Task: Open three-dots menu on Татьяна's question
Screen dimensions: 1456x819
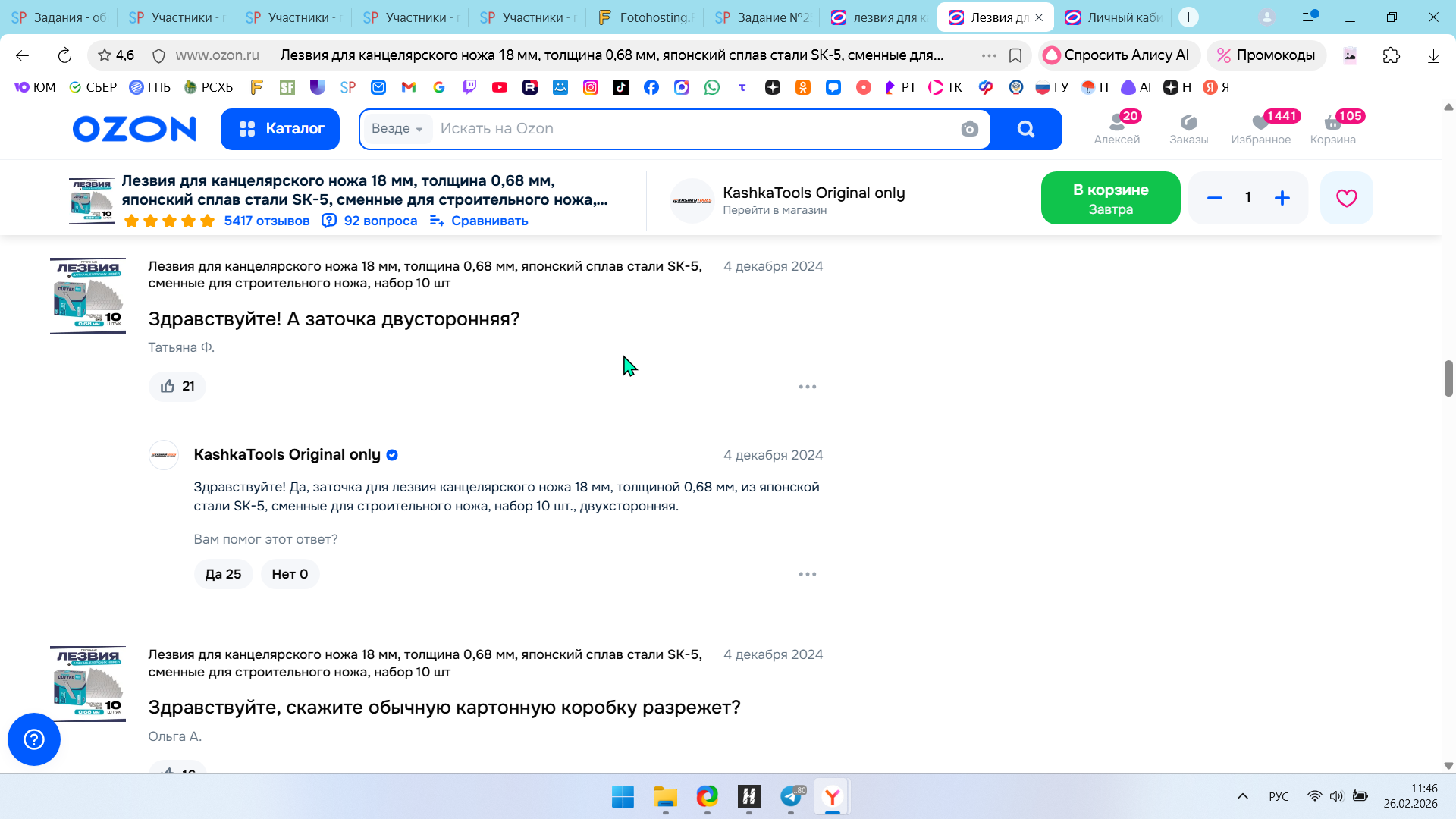Action: coord(807,387)
